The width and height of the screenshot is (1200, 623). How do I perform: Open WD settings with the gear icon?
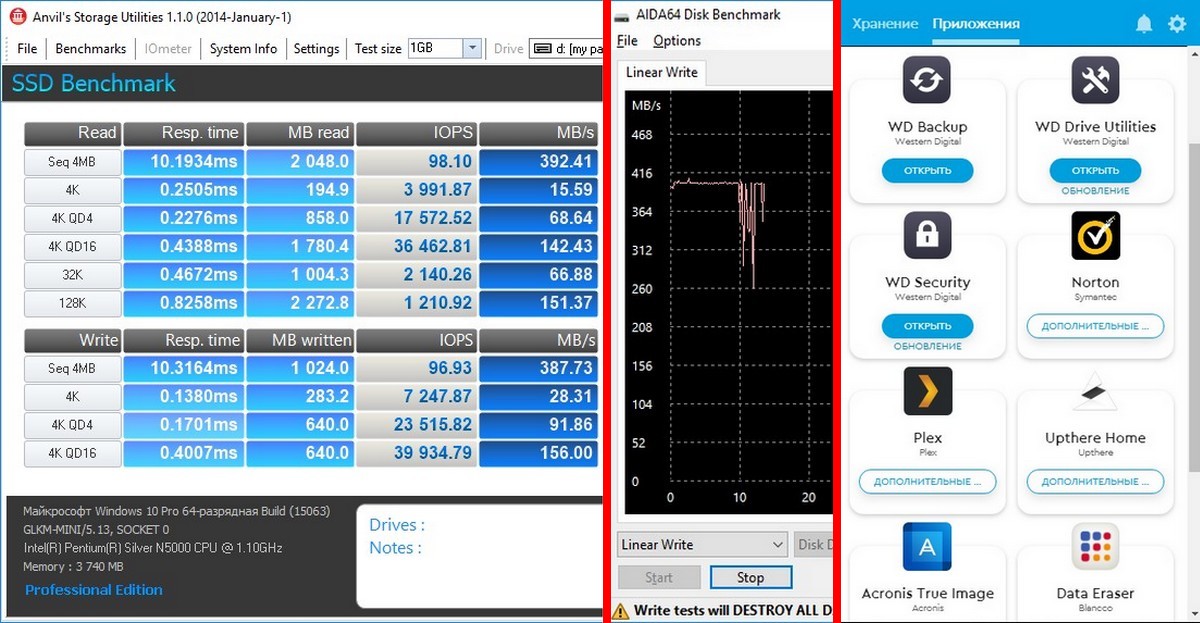[x=1177, y=24]
